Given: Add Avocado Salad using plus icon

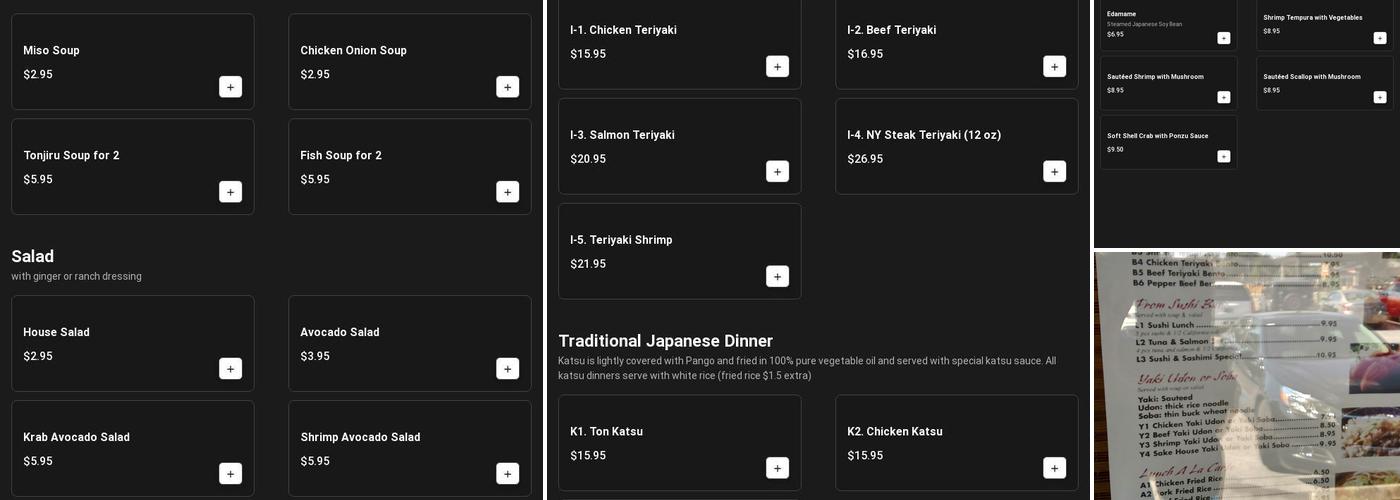Looking at the screenshot, I should click(x=507, y=369).
